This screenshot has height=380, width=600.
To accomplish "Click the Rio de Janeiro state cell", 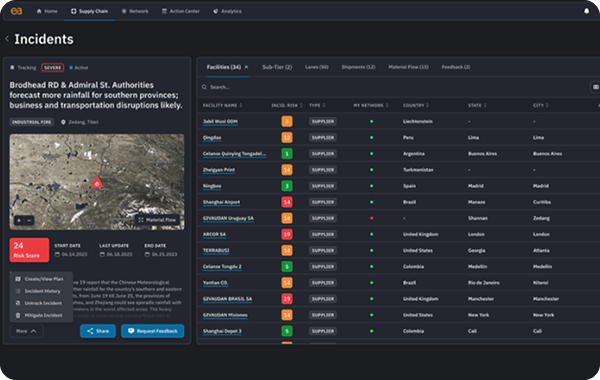I will point(483,283).
